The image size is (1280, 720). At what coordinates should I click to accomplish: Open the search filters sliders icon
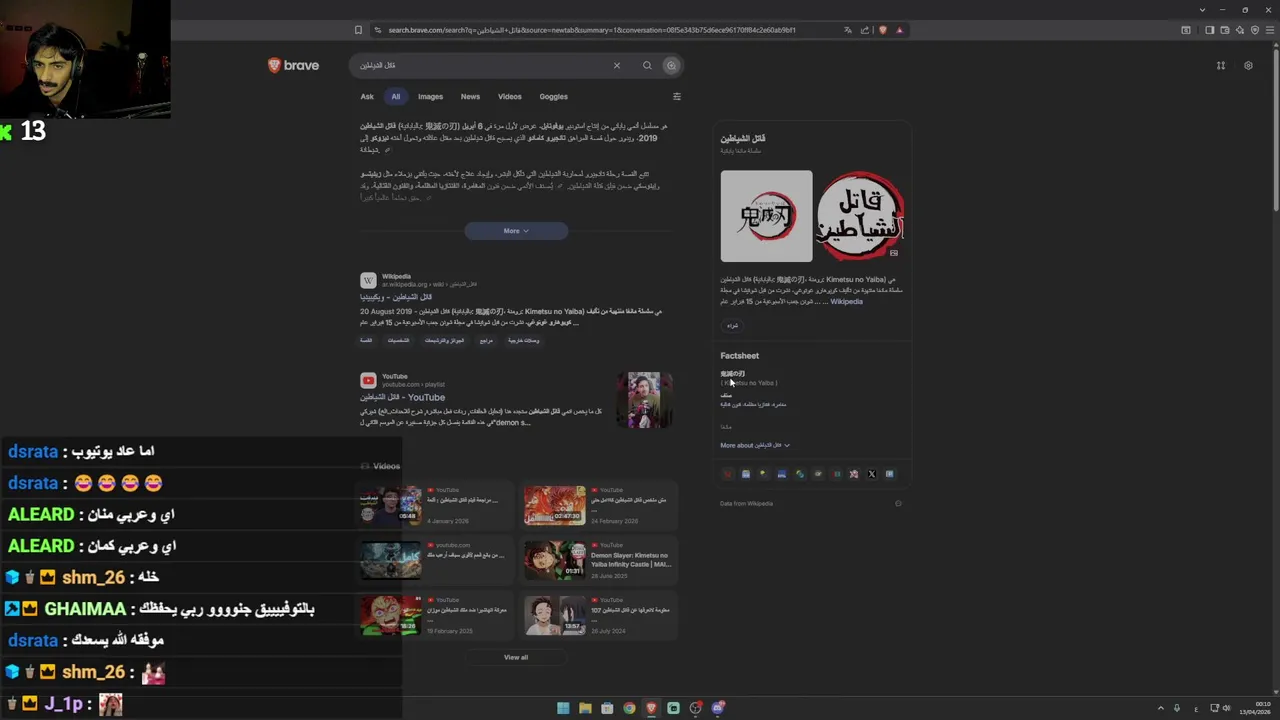point(677,97)
